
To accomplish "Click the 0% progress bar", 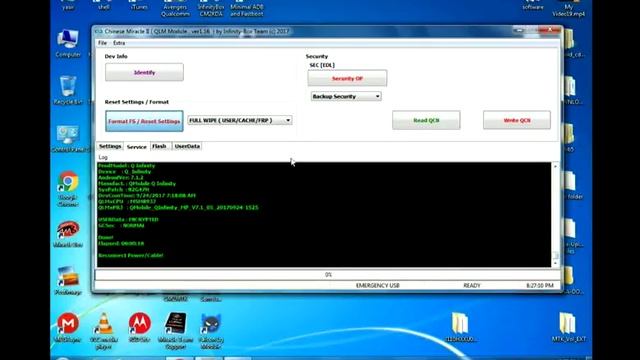I will click(328, 275).
